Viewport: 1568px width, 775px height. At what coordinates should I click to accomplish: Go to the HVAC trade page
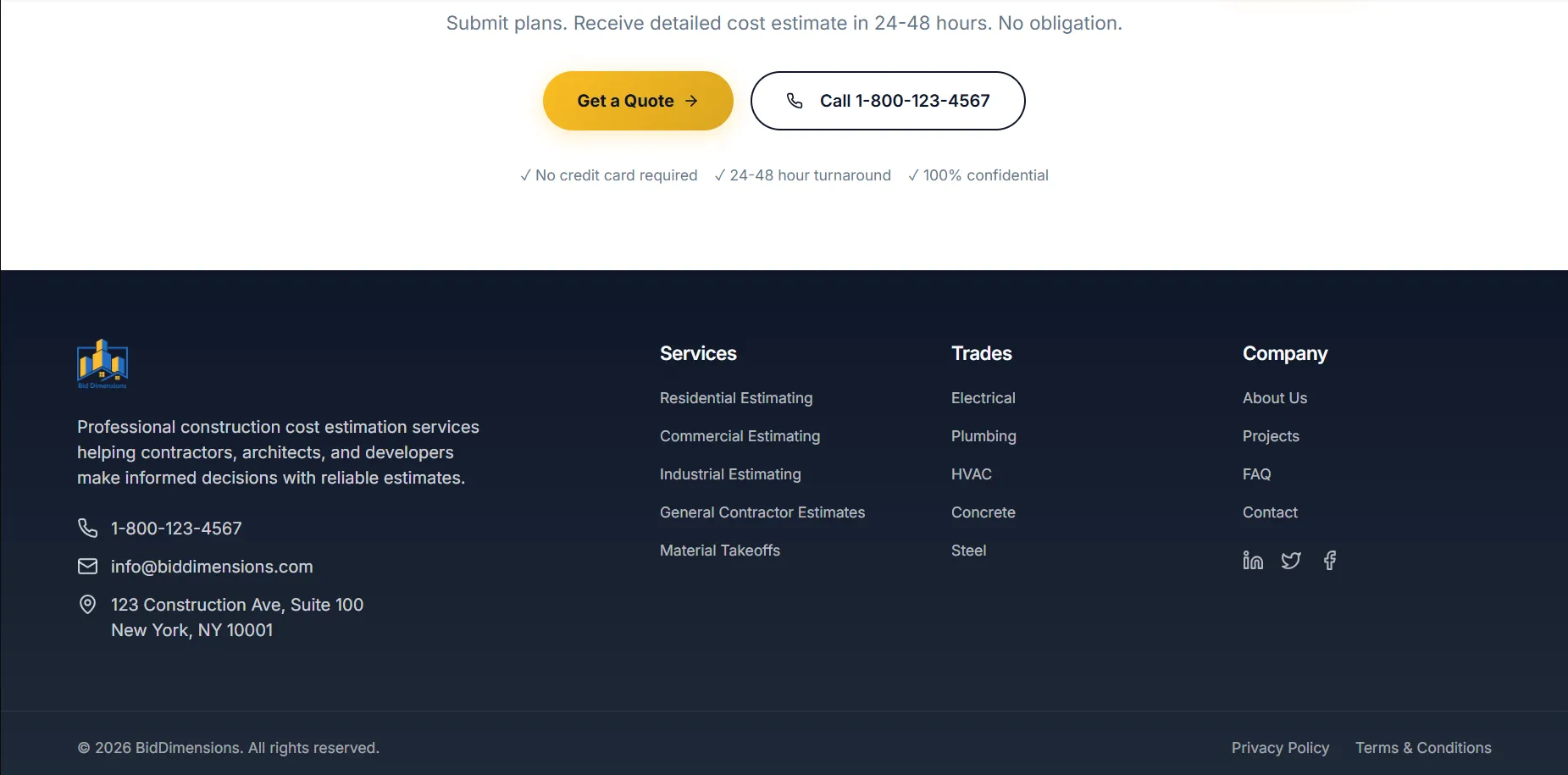tap(972, 474)
